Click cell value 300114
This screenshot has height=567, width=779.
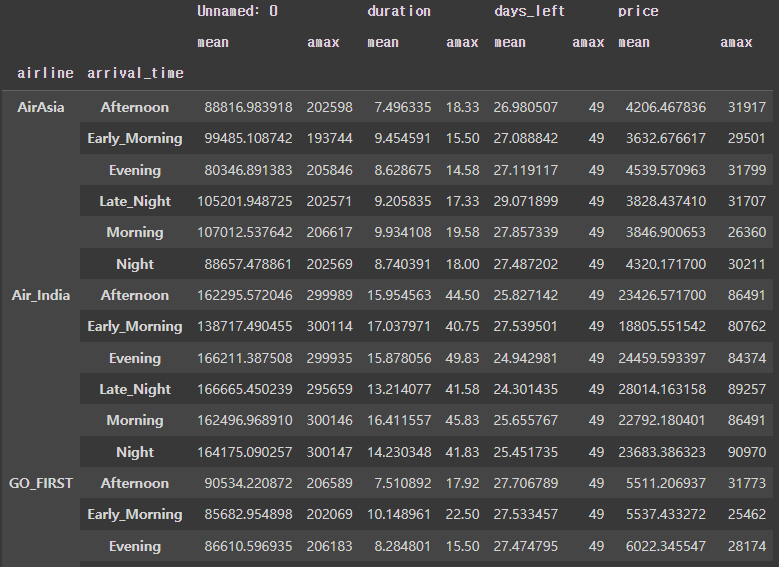coord(329,326)
